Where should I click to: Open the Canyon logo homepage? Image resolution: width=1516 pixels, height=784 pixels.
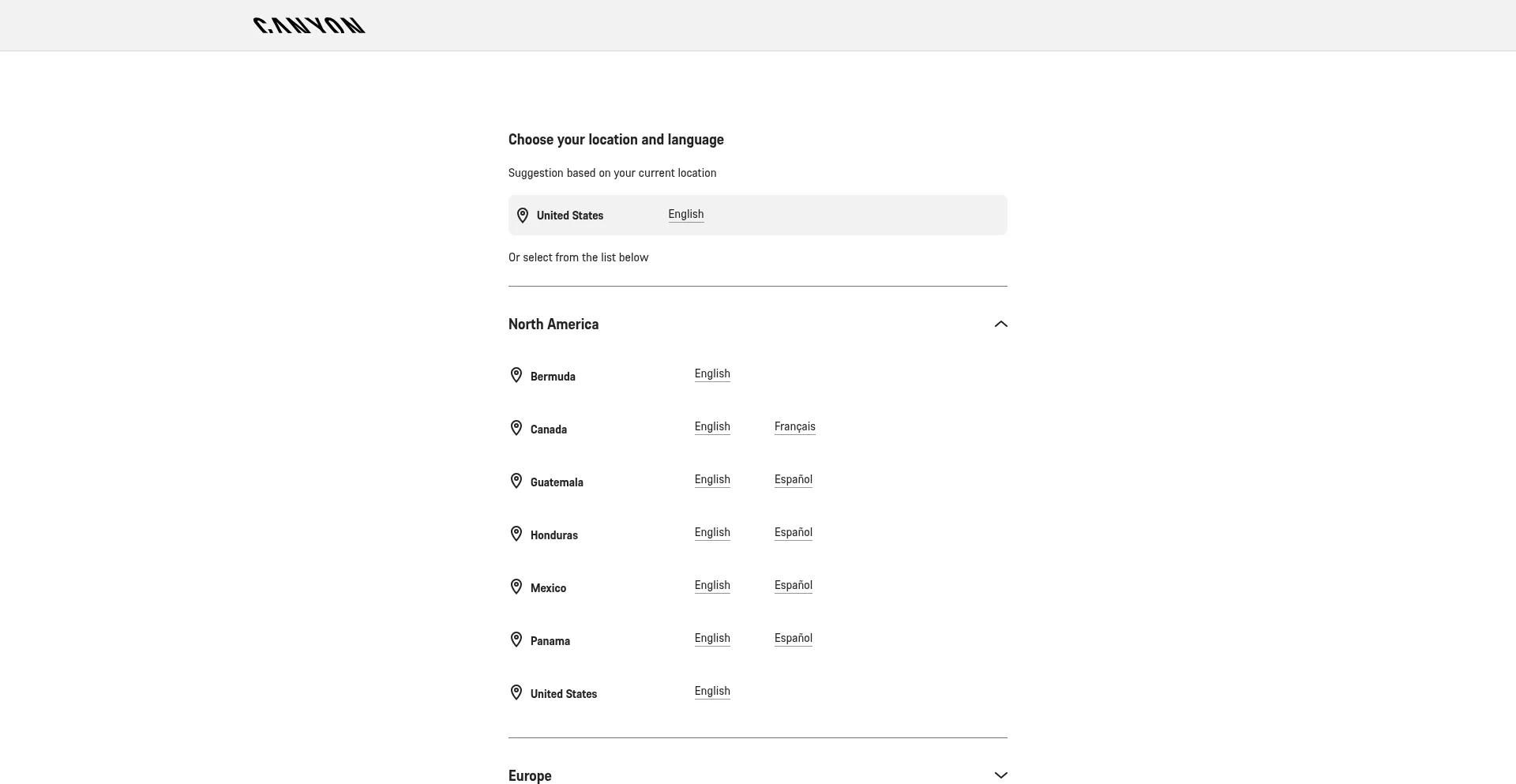point(310,25)
